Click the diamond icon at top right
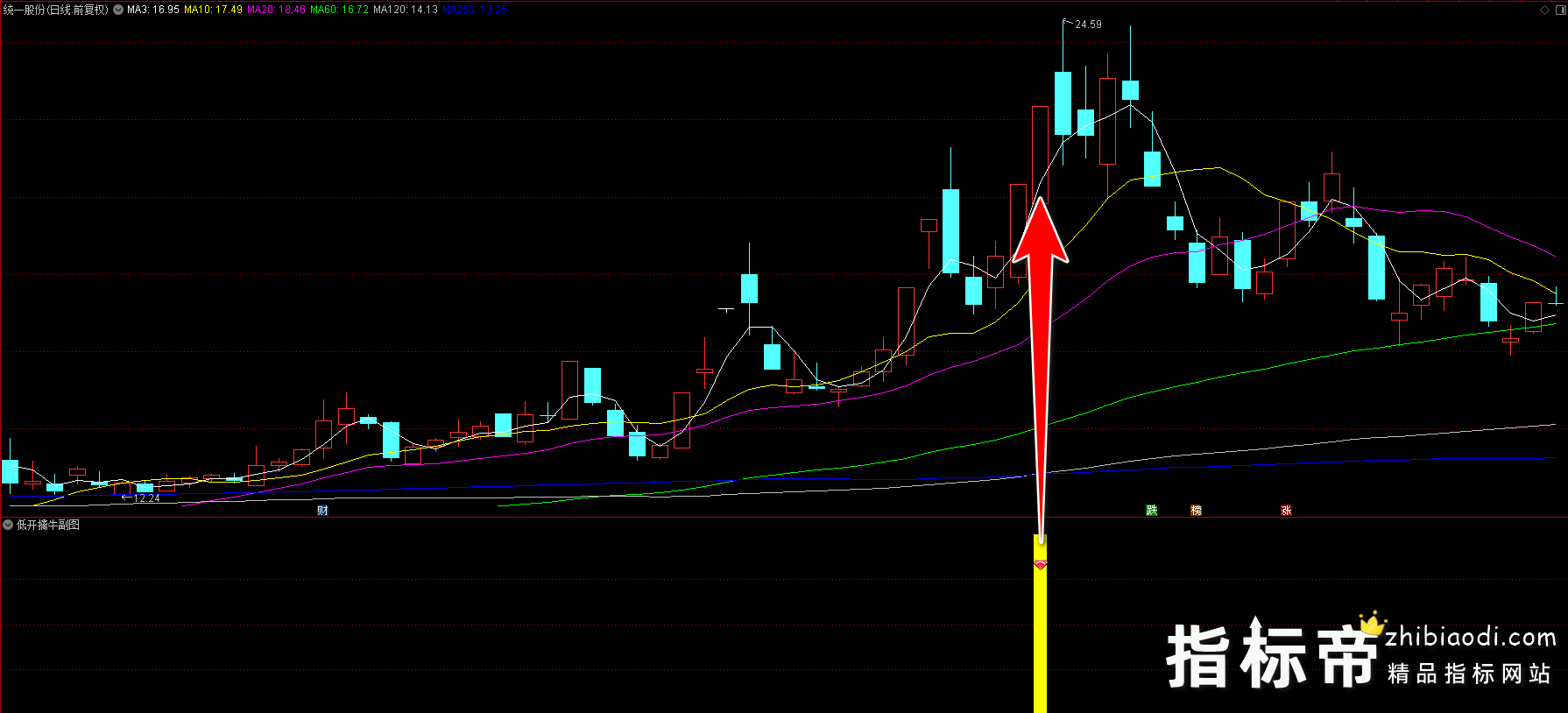Viewport: 1568px width, 713px height. (1544, 10)
